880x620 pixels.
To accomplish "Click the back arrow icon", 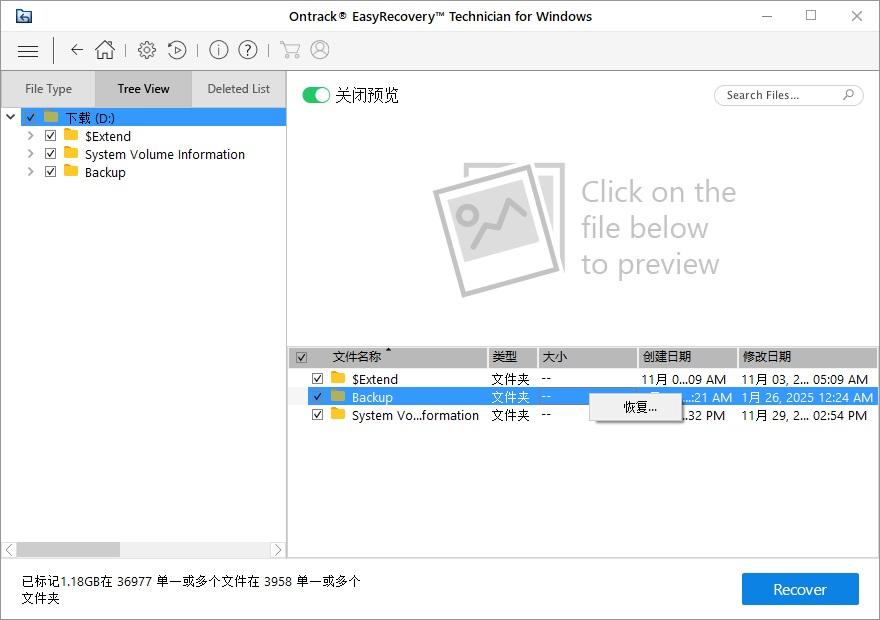I will coord(76,50).
